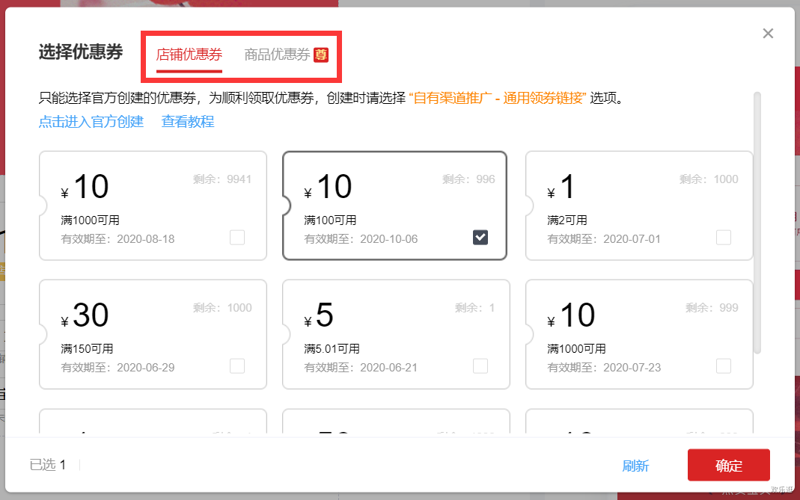Check the ¥5 coupon expiring 2020-06-21
The width and height of the screenshot is (800, 500).
tap(480, 366)
